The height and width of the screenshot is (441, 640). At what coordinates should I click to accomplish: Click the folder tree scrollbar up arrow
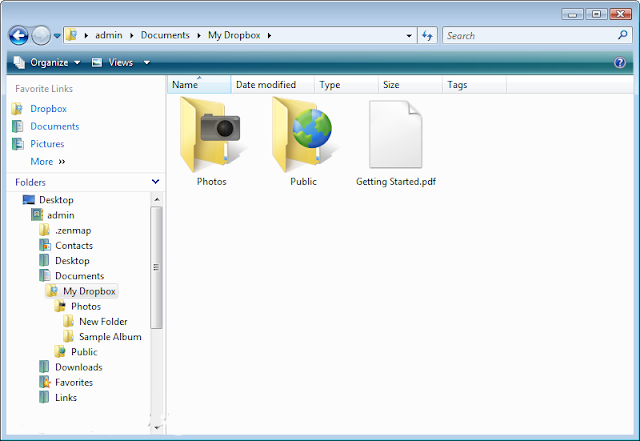[x=157, y=200]
